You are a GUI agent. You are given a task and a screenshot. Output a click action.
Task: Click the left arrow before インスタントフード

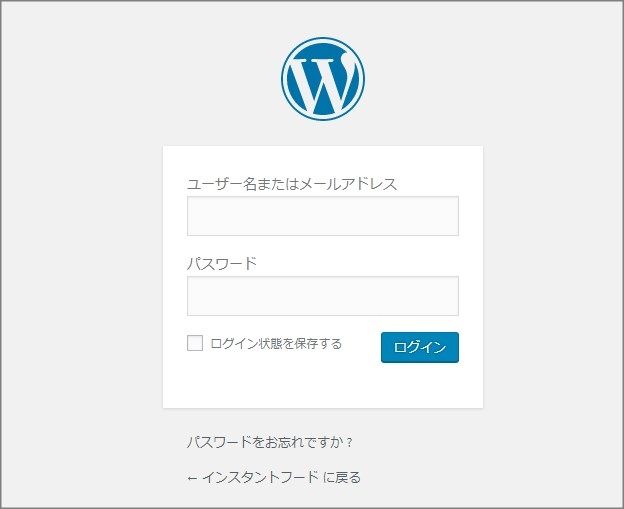[192, 478]
